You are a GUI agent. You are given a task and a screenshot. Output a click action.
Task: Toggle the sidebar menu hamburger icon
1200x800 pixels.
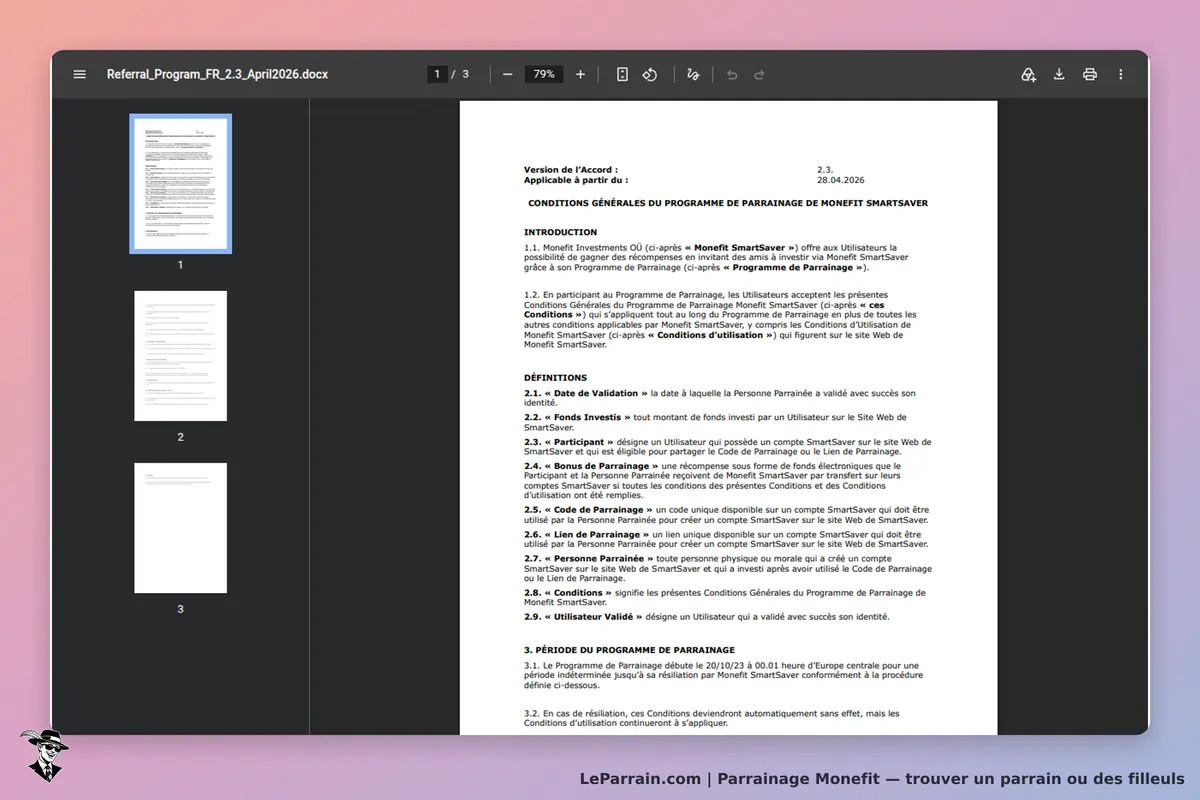click(80, 74)
